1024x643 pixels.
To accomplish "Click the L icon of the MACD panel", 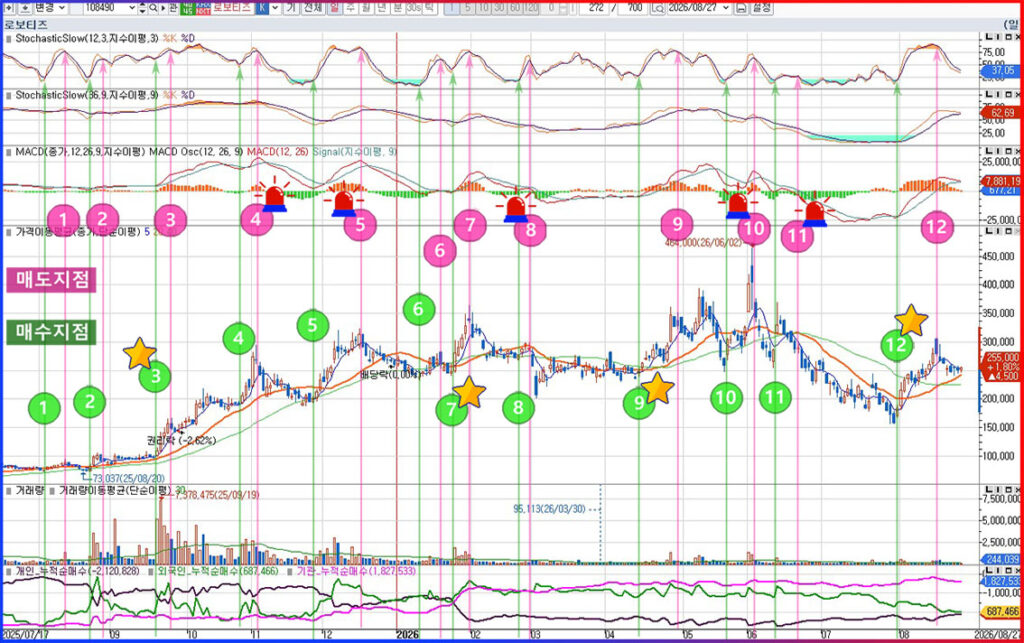I will click(990, 151).
